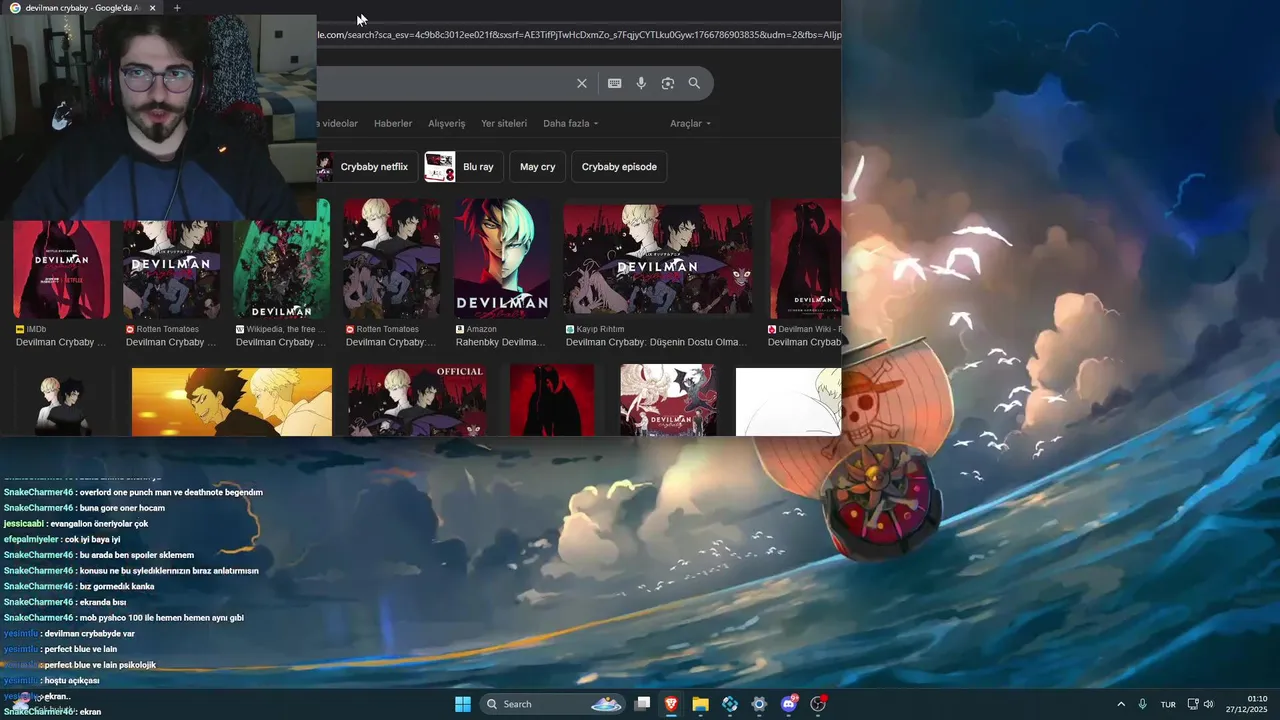The image size is (1280, 720).
Task: Open the Devilman Wiki result title
Action: coord(804,342)
